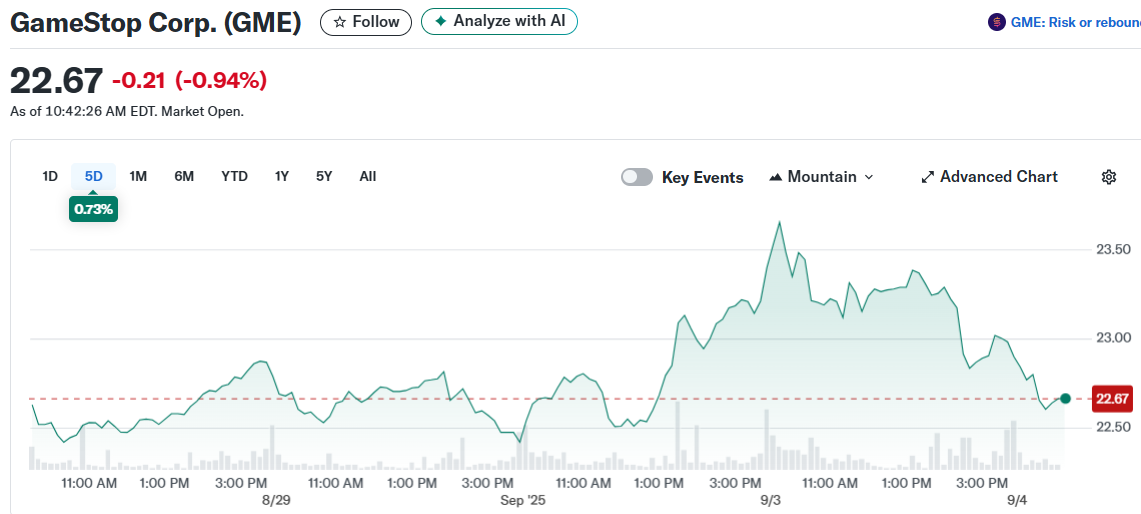Click the Follow star button
The width and height of the screenshot is (1141, 514).
366,22
